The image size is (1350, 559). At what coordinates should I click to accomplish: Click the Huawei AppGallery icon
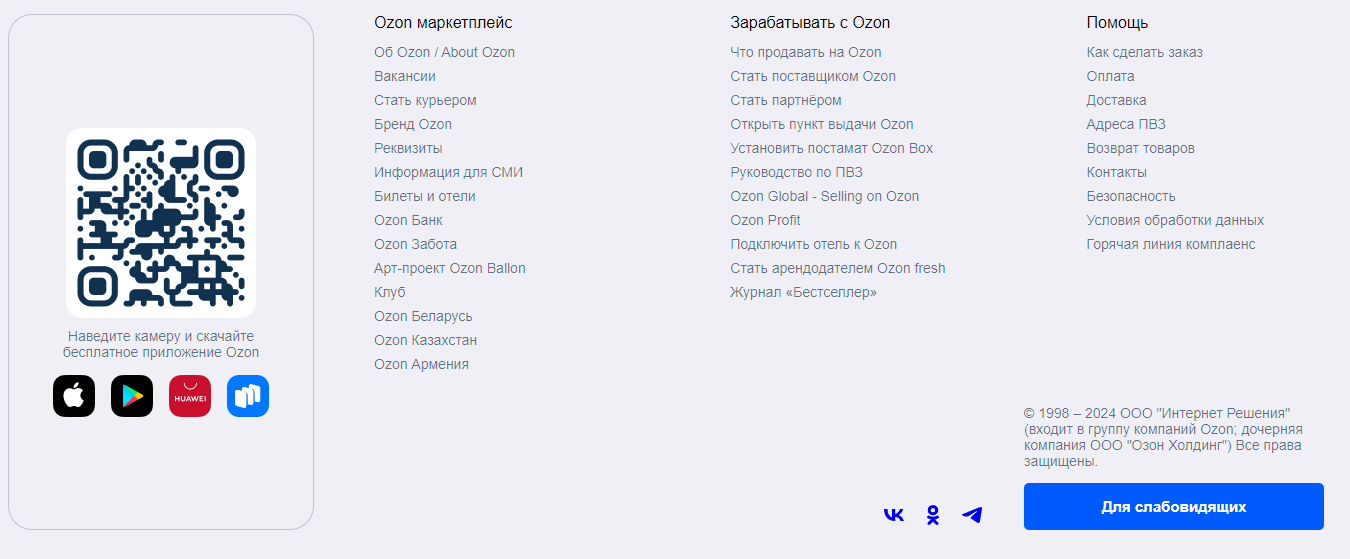190,396
